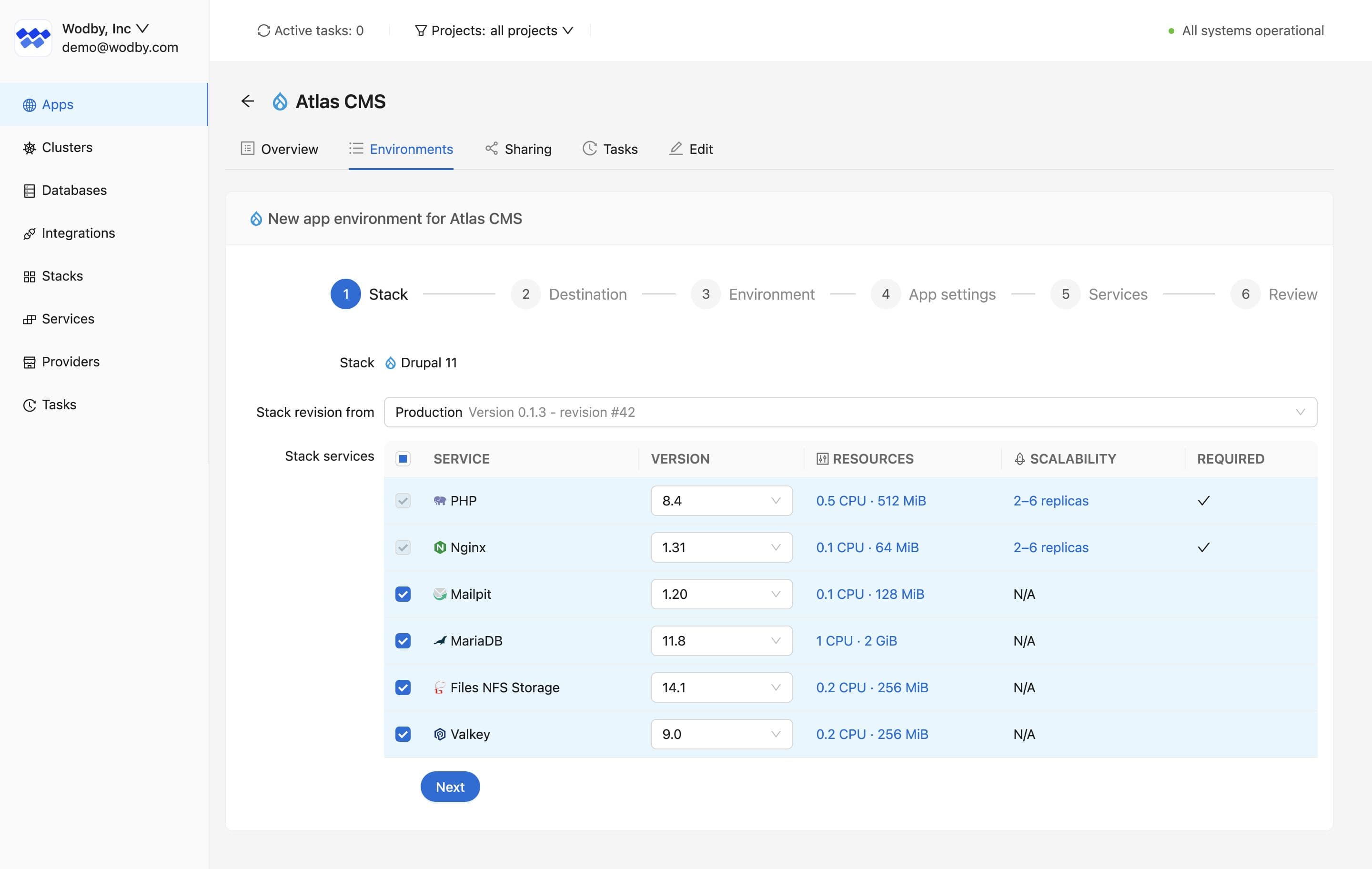Click the Drupal icon in the New app environment header
The width and height of the screenshot is (1372, 869).
[x=256, y=219]
